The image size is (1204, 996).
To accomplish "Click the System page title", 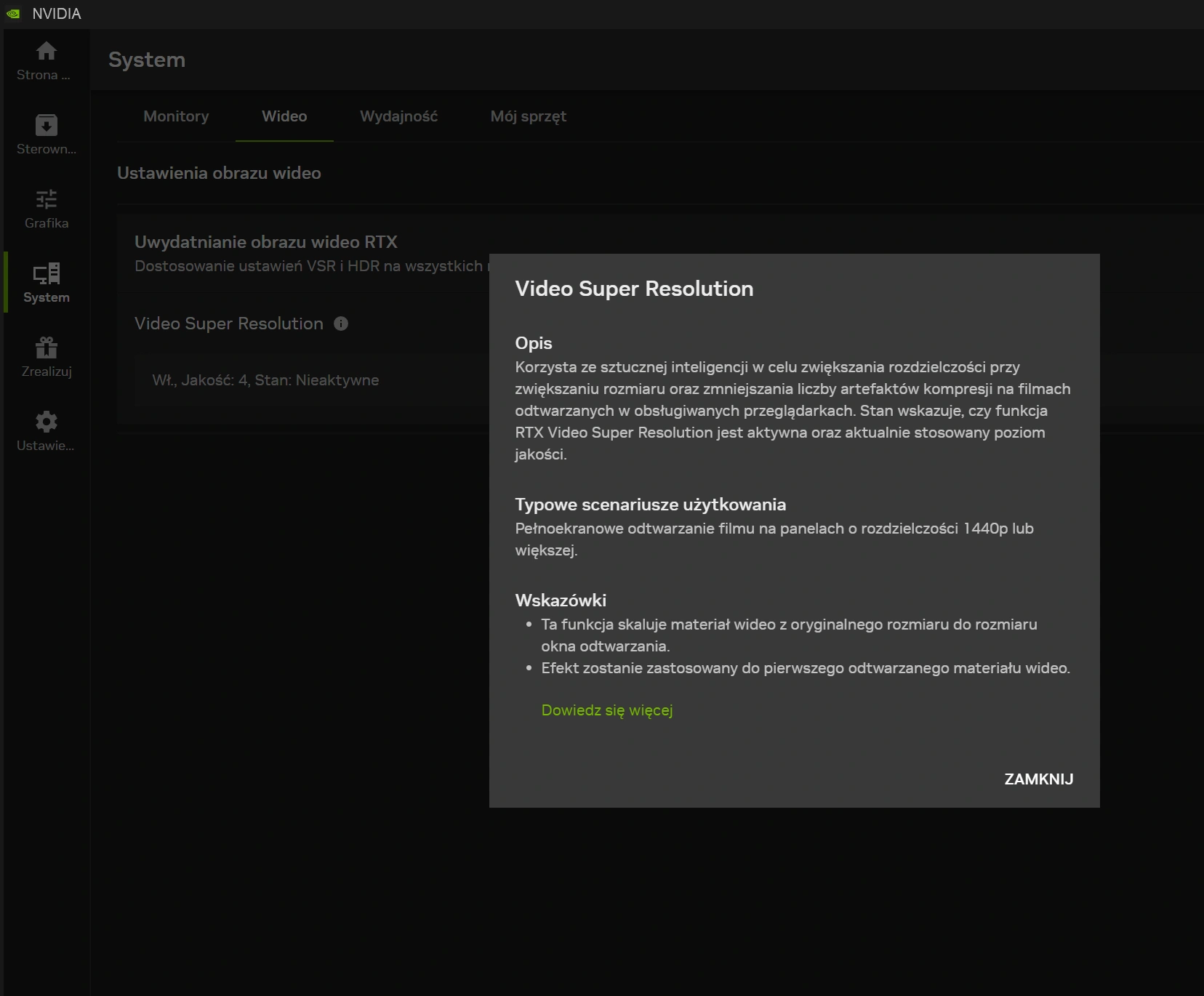I will coord(147,60).
